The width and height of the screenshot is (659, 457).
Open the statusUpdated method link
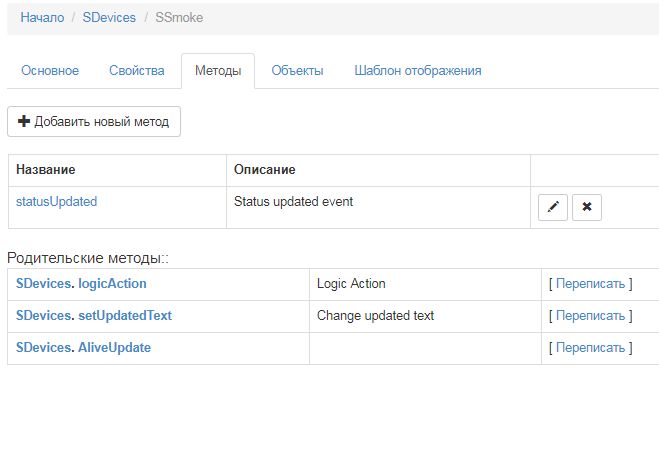[56, 201]
